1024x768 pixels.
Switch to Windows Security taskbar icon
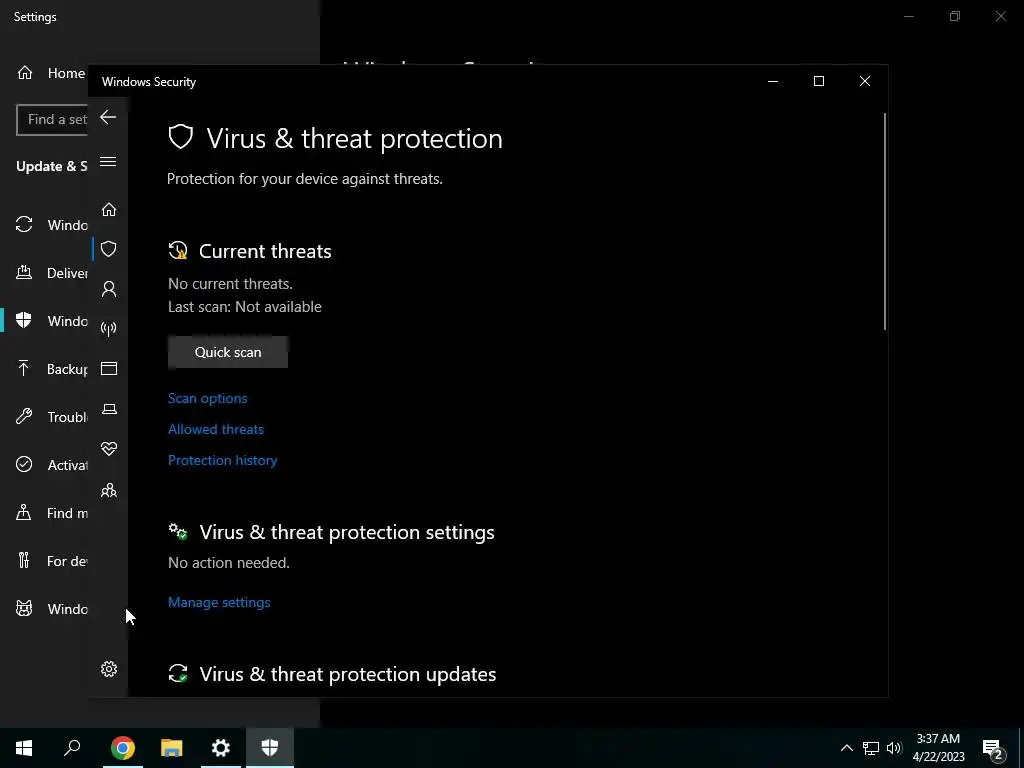(270, 748)
